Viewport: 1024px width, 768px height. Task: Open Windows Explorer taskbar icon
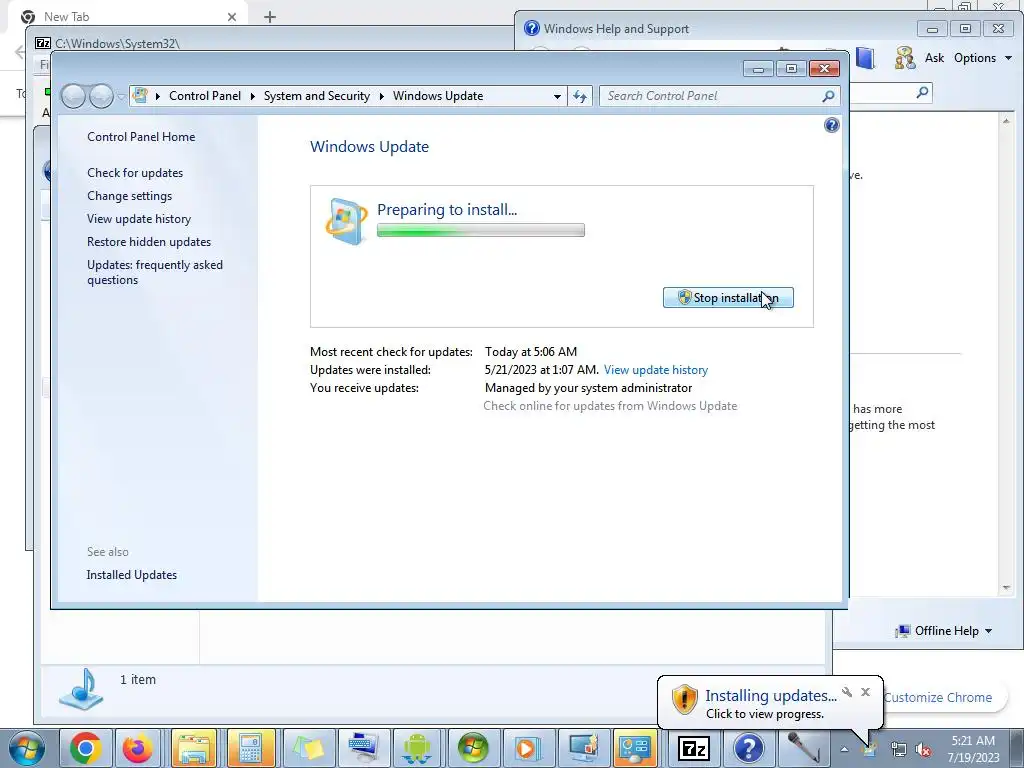point(194,748)
